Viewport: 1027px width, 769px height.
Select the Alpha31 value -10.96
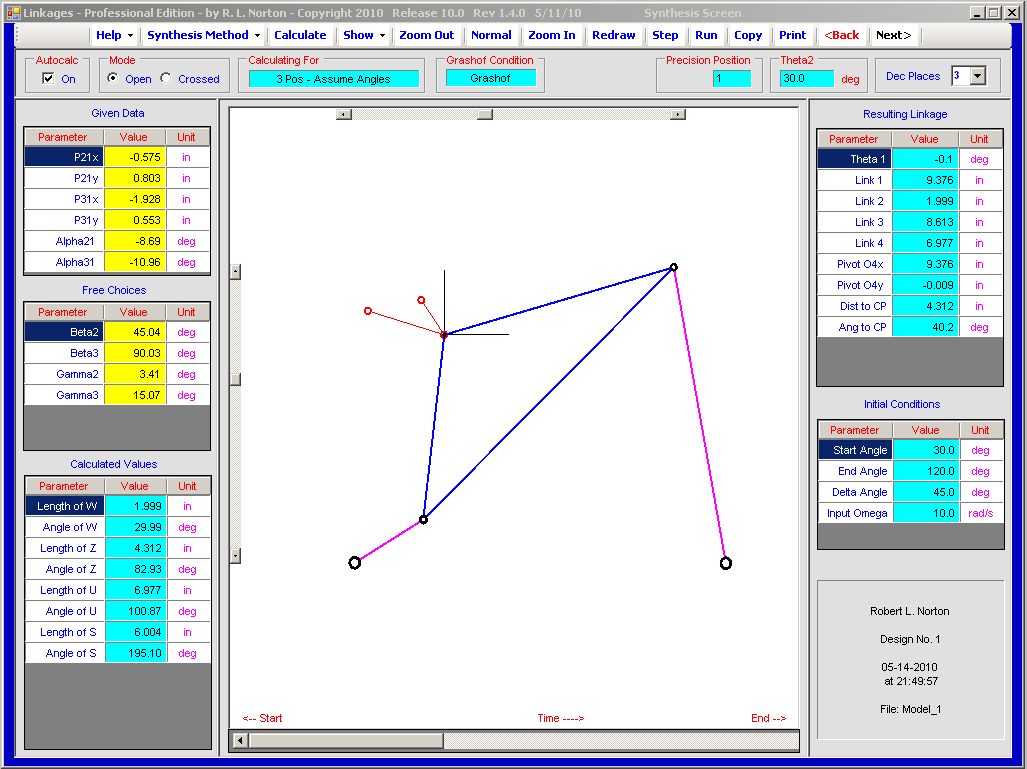click(x=134, y=262)
